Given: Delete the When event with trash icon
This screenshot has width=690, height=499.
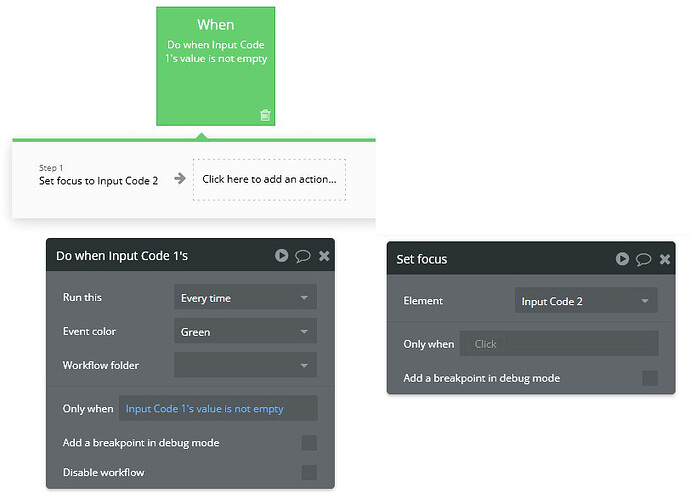Looking at the screenshot, I should [x=265, y=115].
